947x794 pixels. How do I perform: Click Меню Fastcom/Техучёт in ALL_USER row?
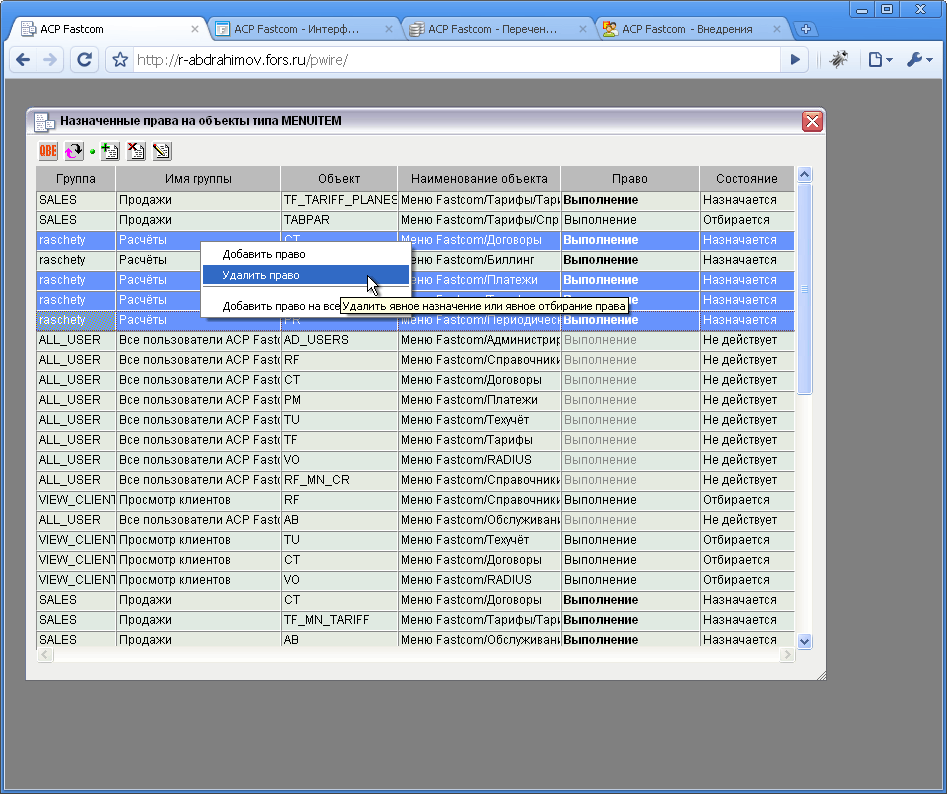coord(480,420)
